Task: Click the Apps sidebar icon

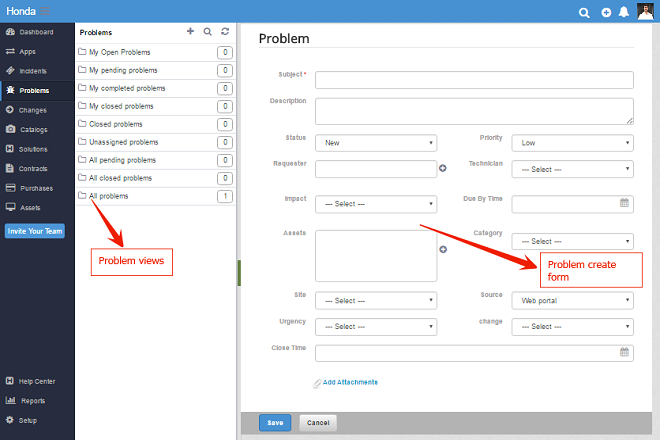Action: pos(10,51)
